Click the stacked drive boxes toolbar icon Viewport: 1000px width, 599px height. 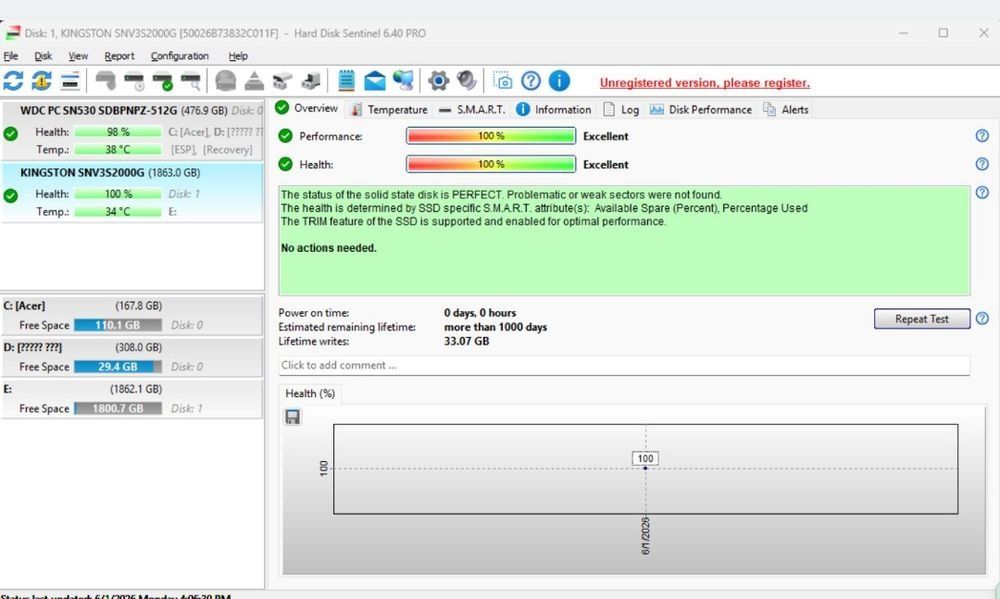[311, 81]
